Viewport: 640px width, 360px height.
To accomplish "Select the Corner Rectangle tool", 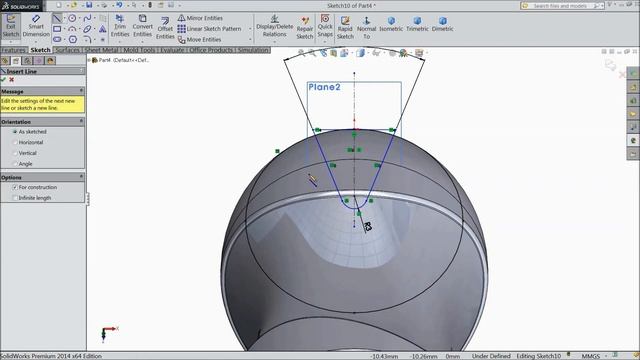I will tap(57, 29).
